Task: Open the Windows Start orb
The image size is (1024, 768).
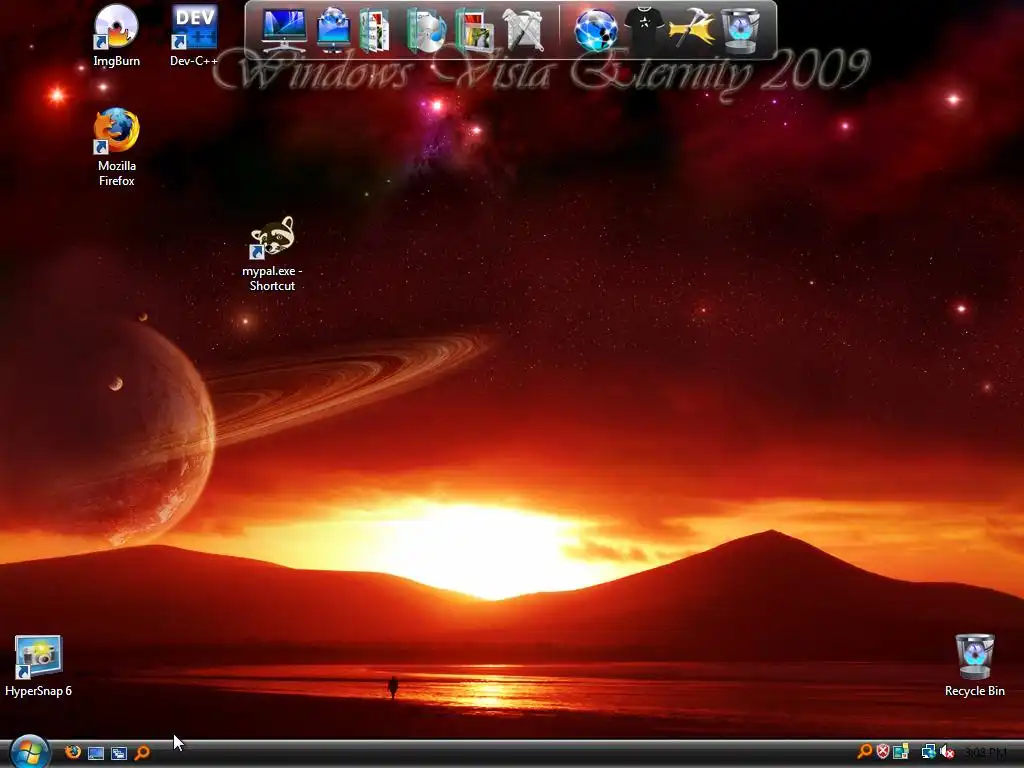Action: tap(29, 752)
